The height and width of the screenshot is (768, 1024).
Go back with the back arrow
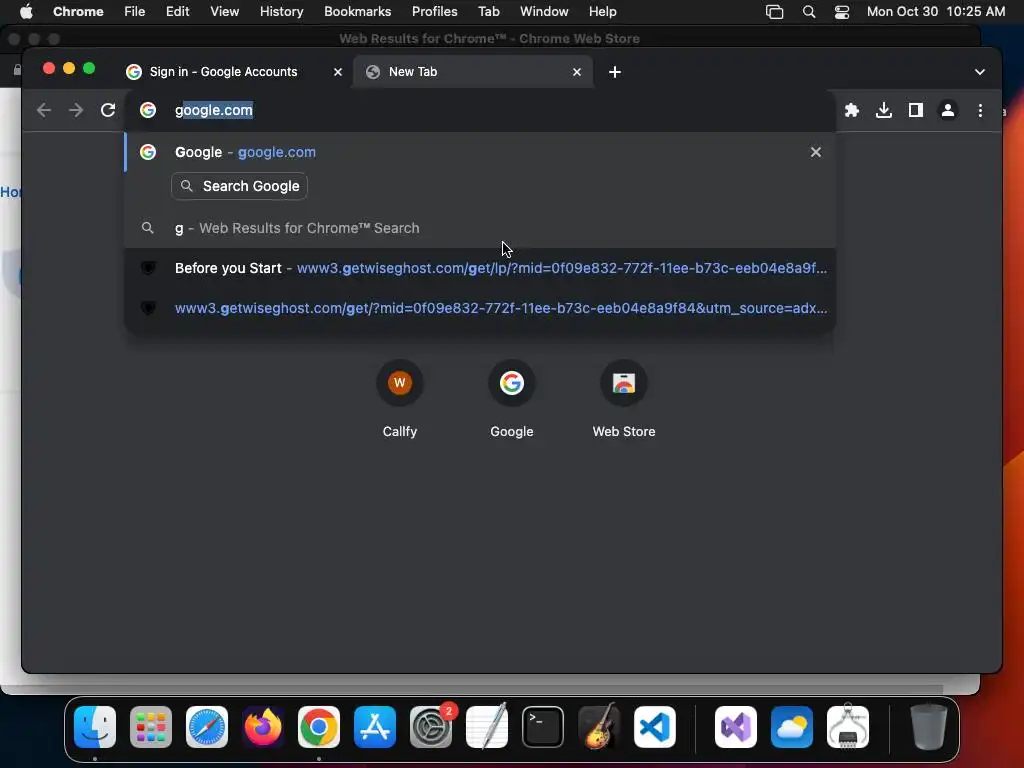point(44,110)
